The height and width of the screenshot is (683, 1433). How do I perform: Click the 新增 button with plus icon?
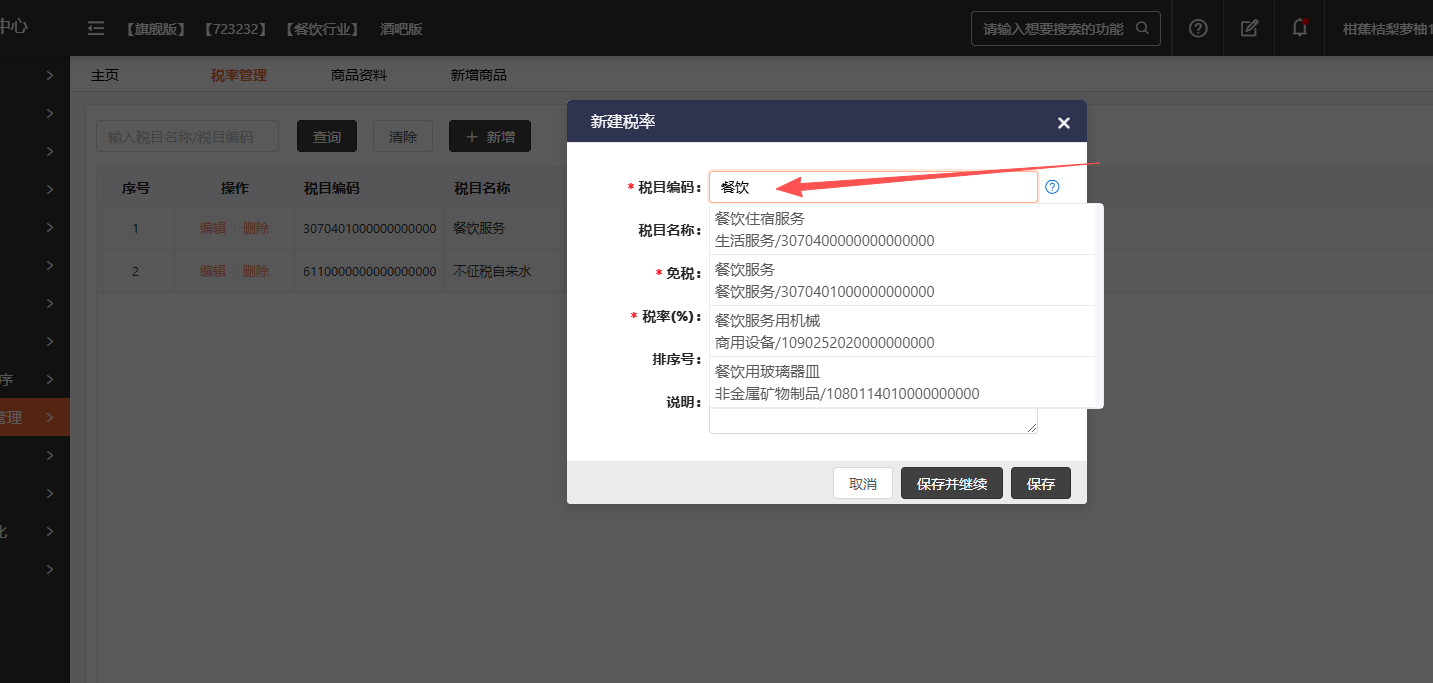tap(489, 137)
